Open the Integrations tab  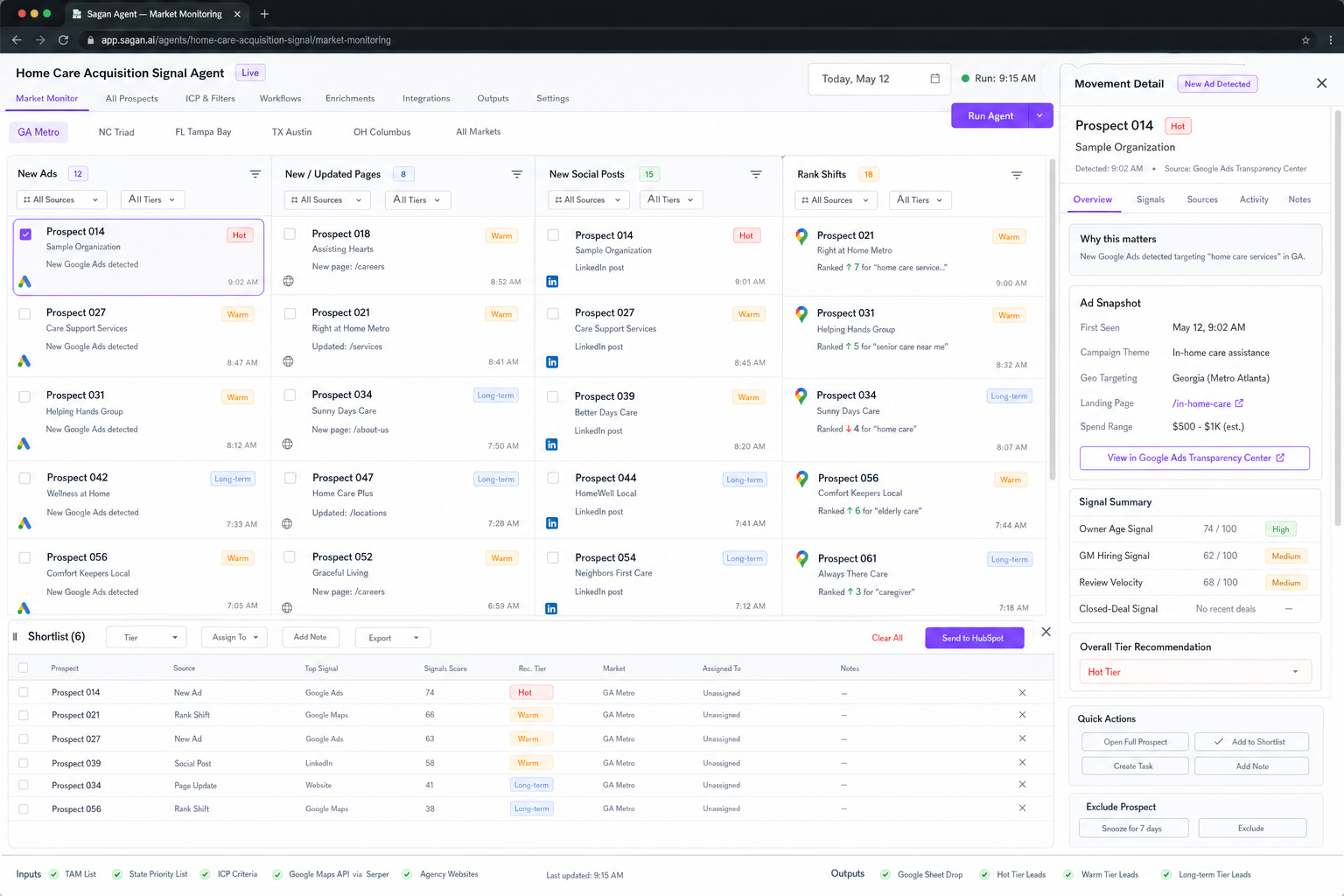pos(426,99)
